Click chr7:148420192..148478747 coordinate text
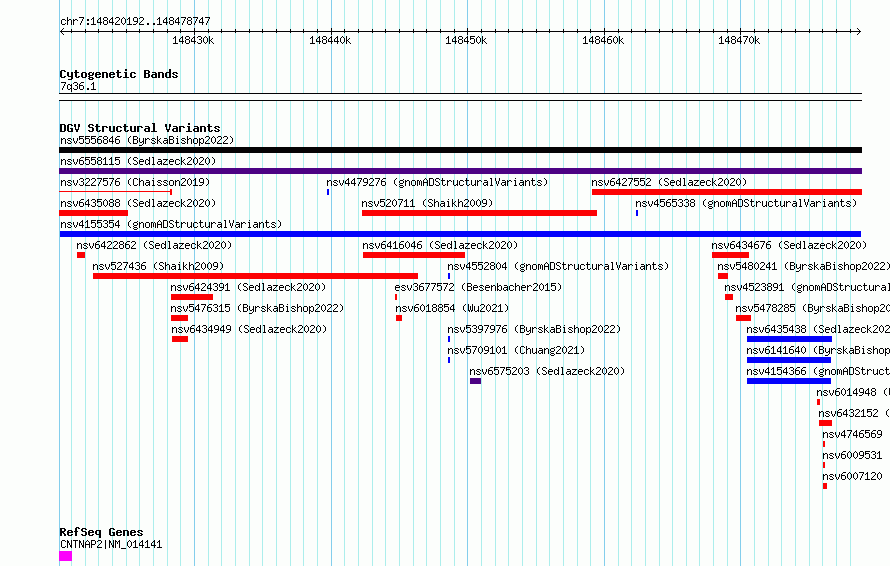Image resolution: width=890 pixels, height=566 pixels. click(135, 21)
